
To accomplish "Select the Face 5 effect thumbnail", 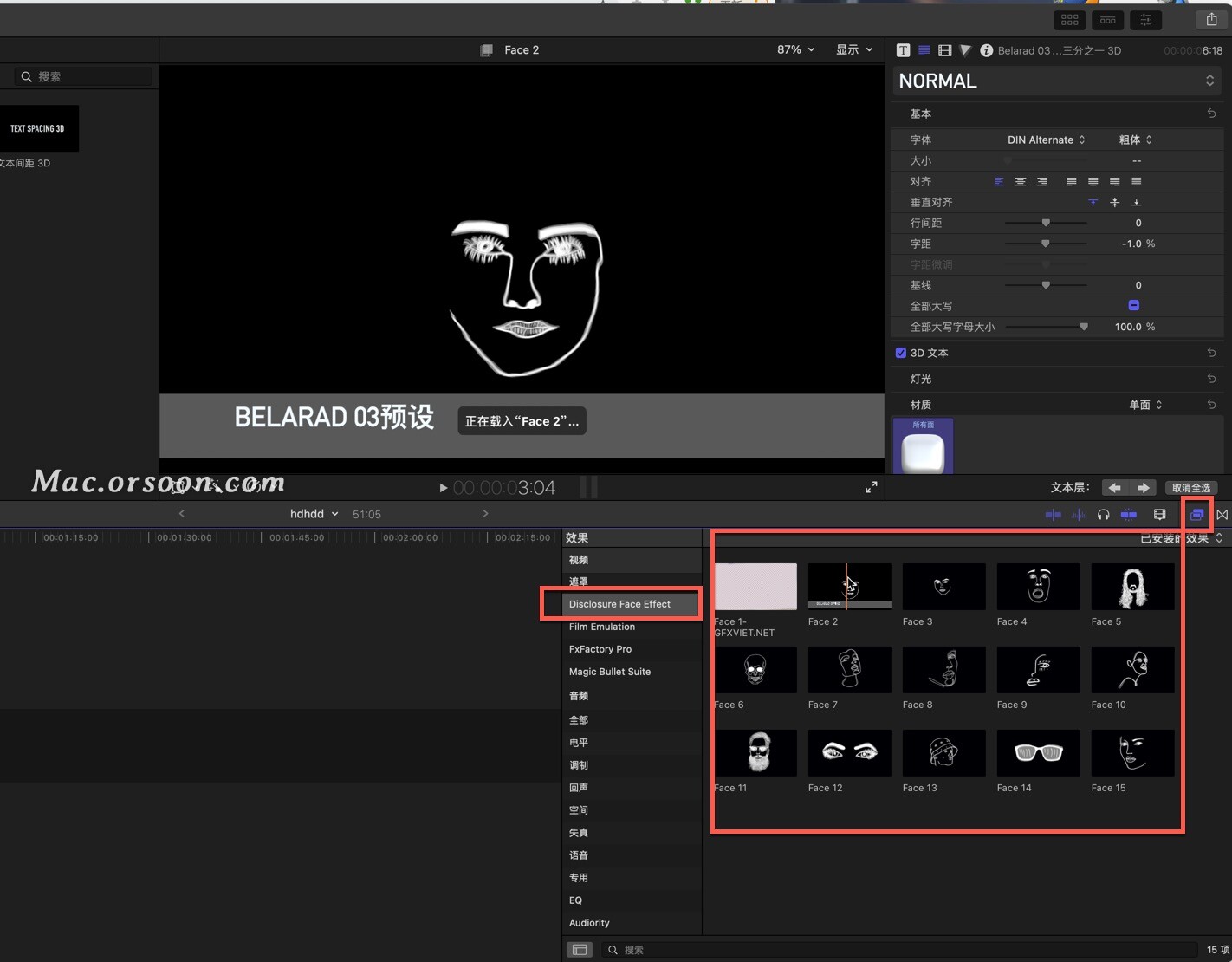I will coord(1132,587).
